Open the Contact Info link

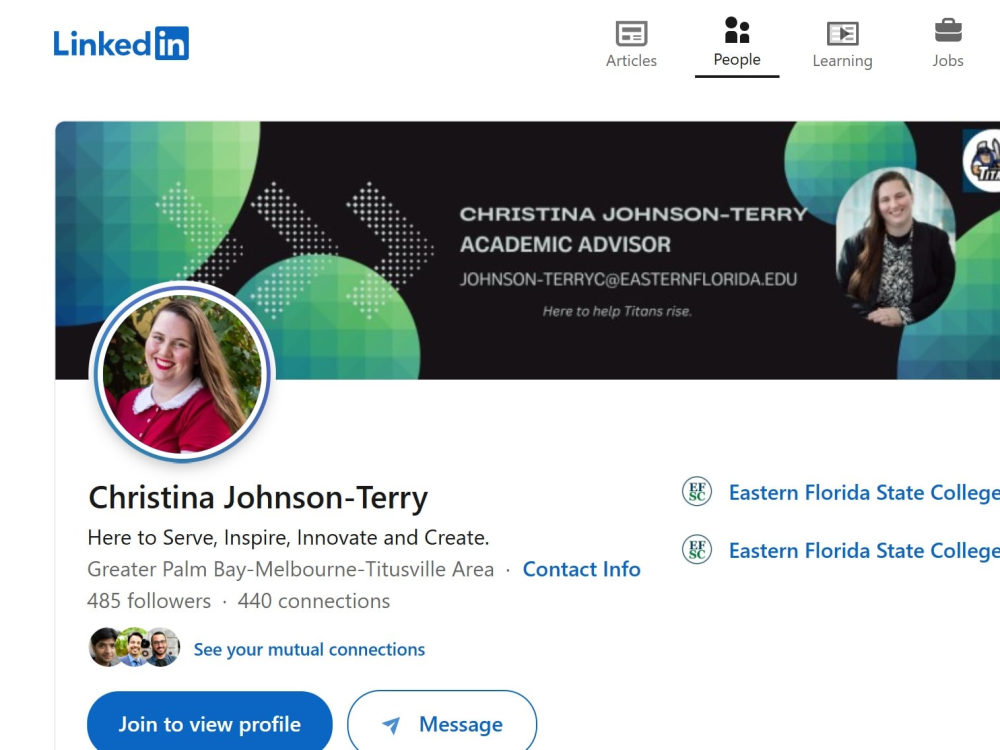(x=582, y=569)
